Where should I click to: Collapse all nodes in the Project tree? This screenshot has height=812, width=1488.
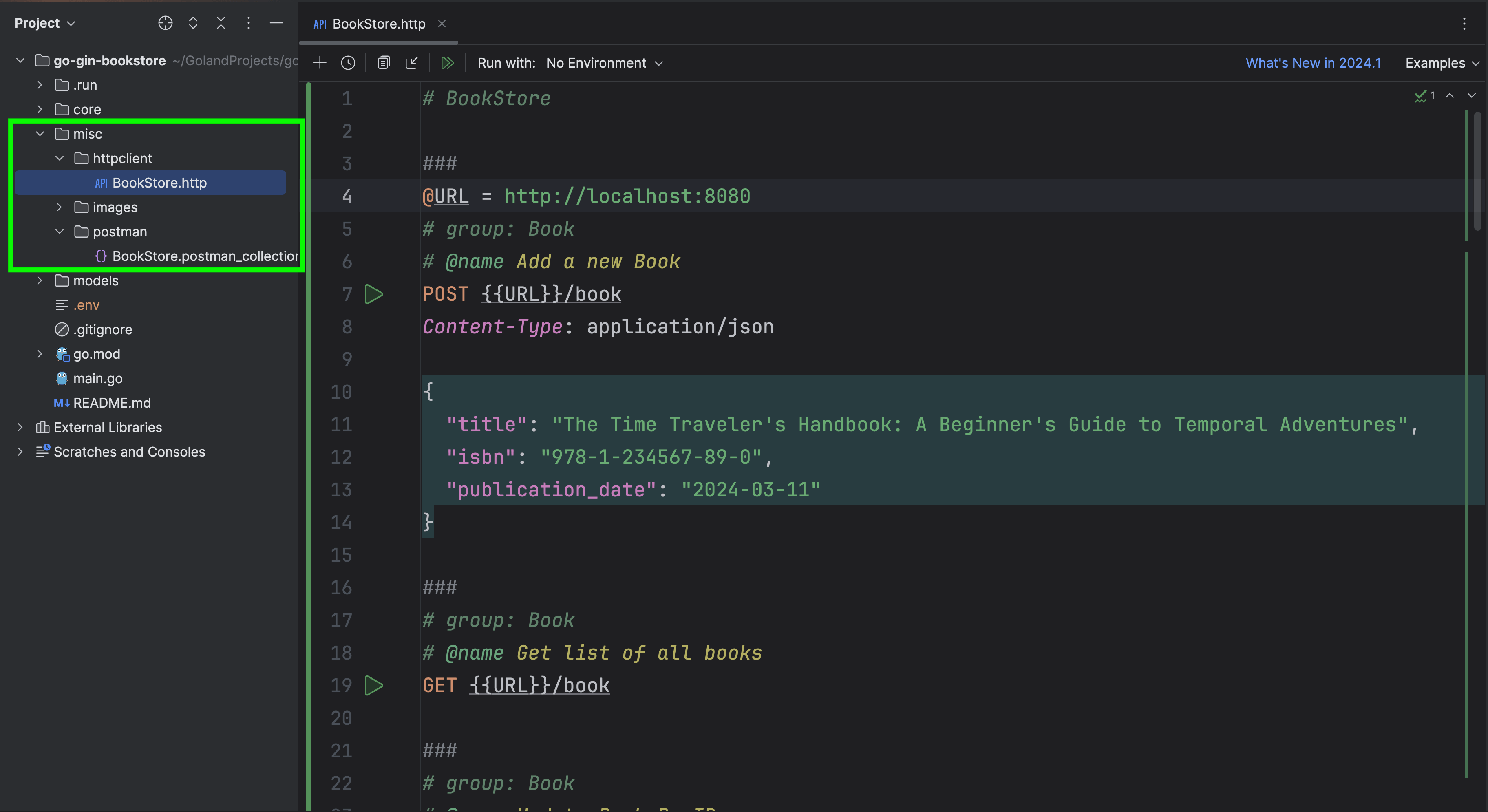coord(221,23)
